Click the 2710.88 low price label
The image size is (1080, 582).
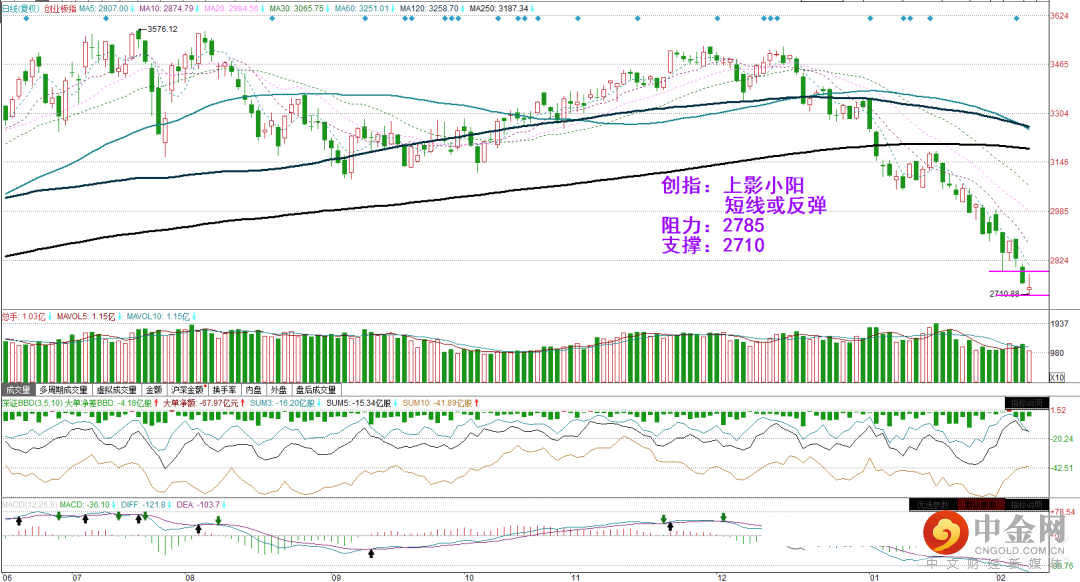[x=1004, y=293]
